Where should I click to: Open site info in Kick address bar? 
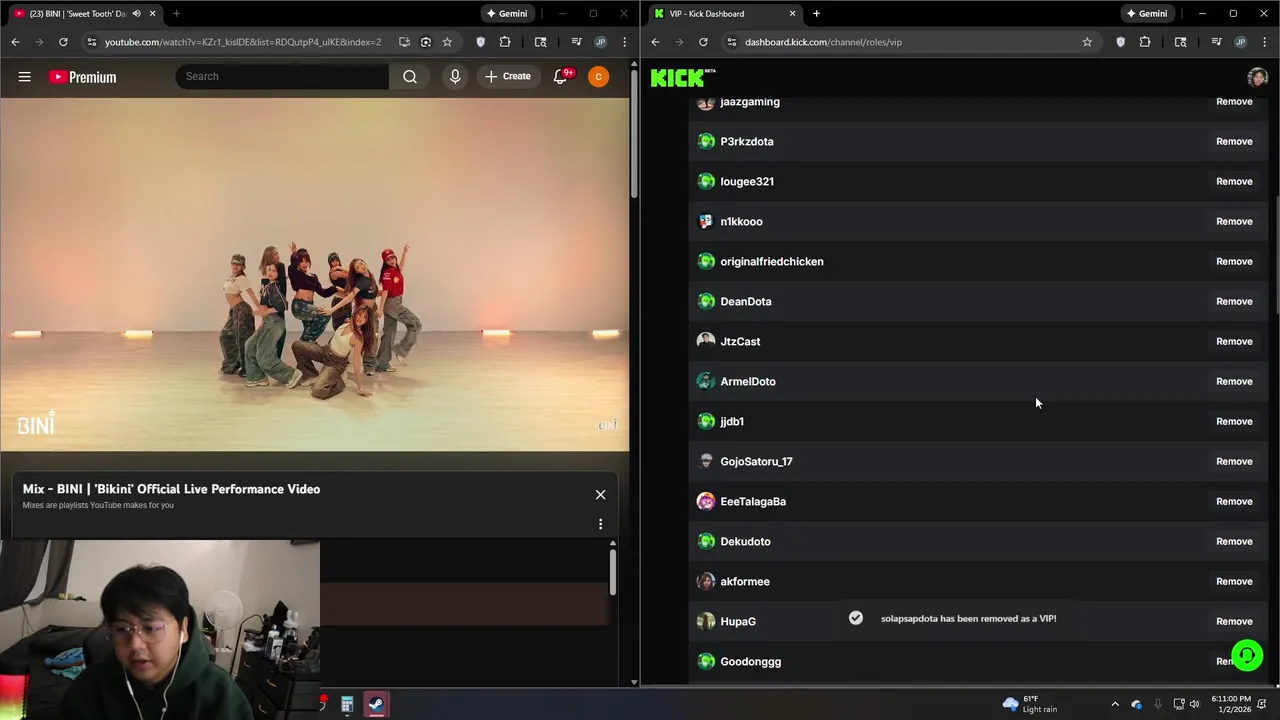tap(731, 42)
